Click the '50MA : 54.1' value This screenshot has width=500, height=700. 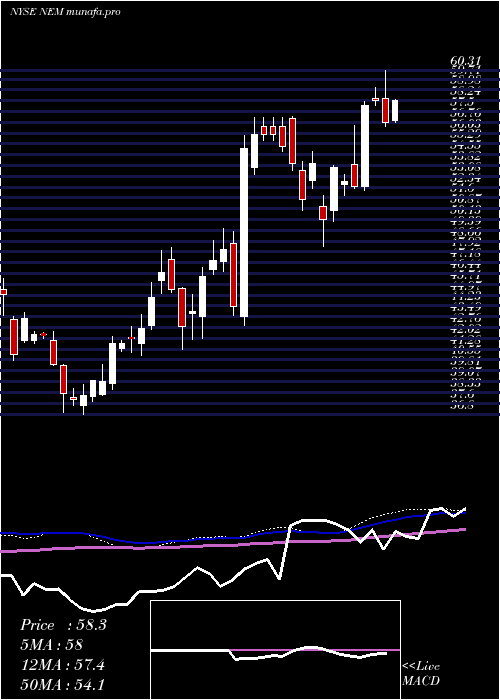(62, 684)
